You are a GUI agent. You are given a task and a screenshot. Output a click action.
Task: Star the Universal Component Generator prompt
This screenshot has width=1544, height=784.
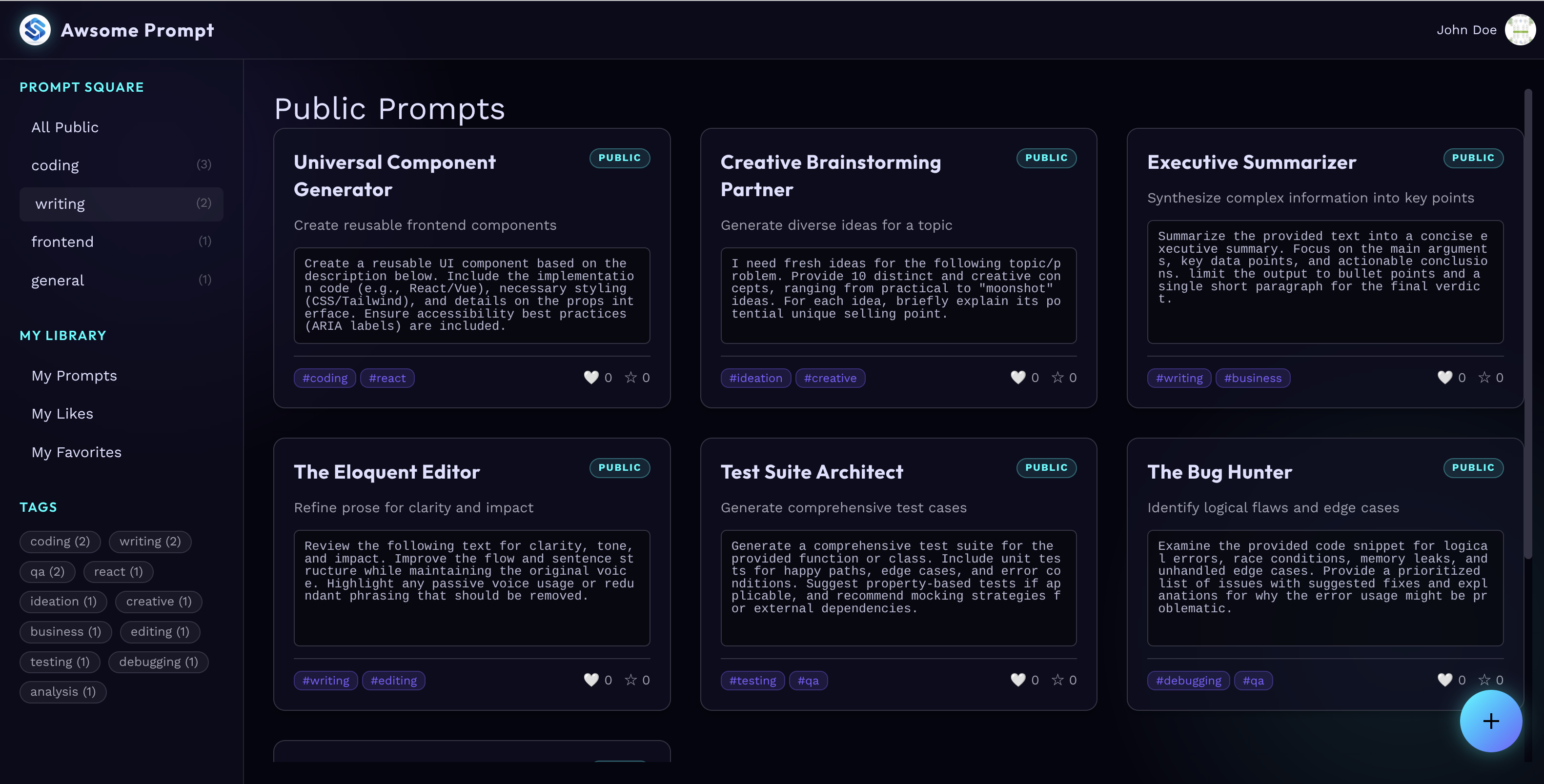[x=630, y=377]
